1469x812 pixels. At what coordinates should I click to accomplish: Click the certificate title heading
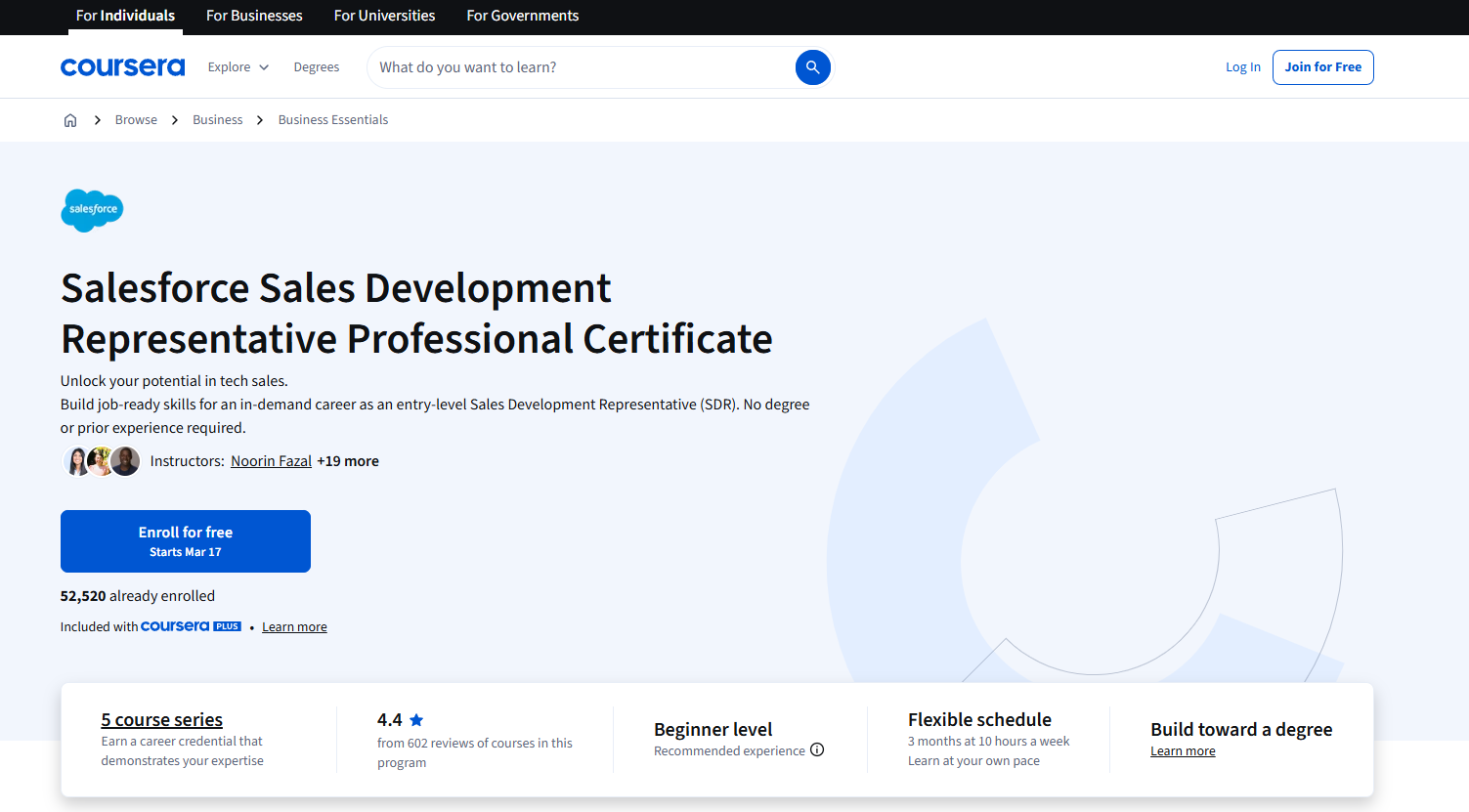click(416, 314)
